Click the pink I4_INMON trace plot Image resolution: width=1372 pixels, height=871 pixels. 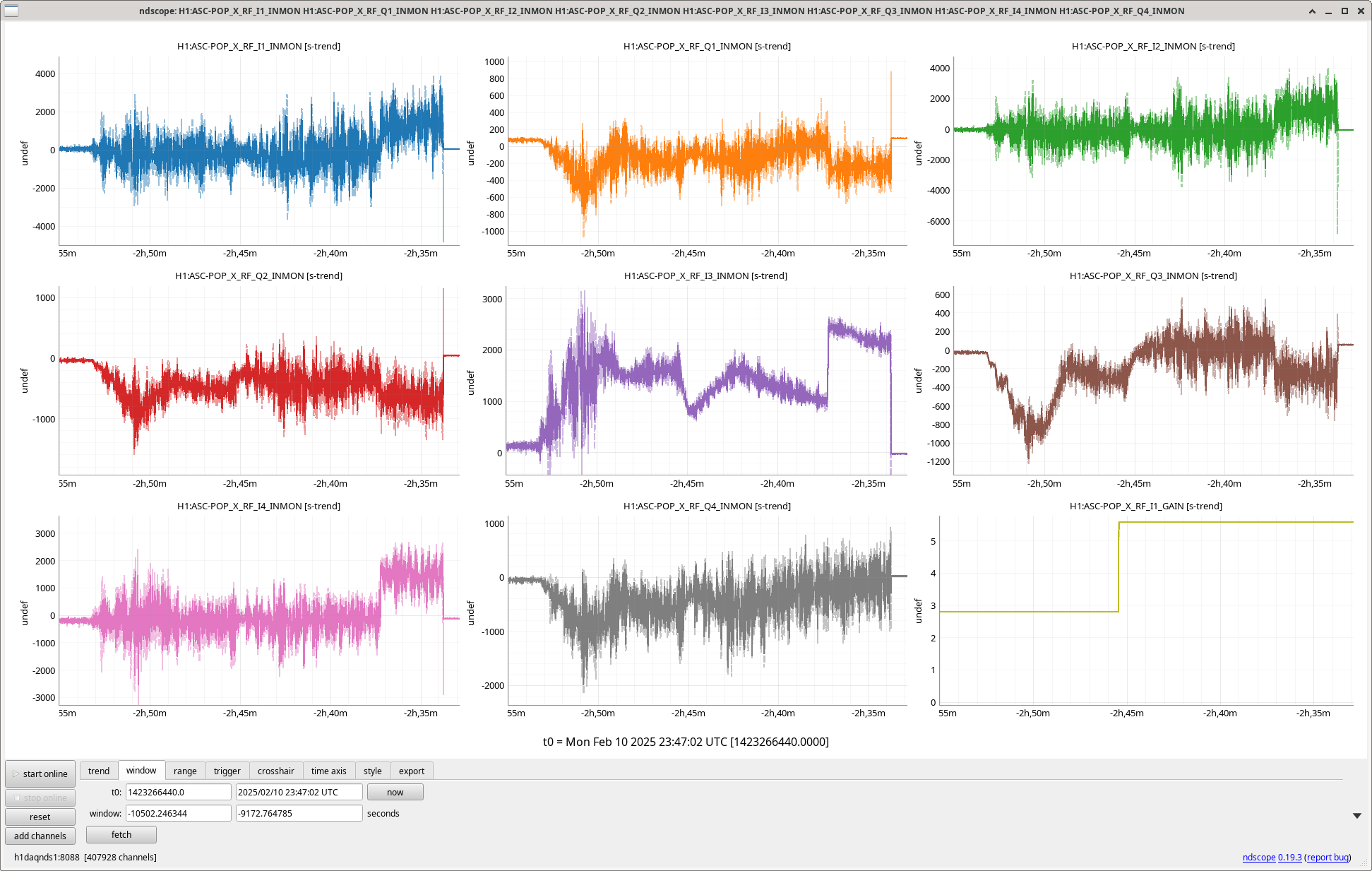coord(259,610)
